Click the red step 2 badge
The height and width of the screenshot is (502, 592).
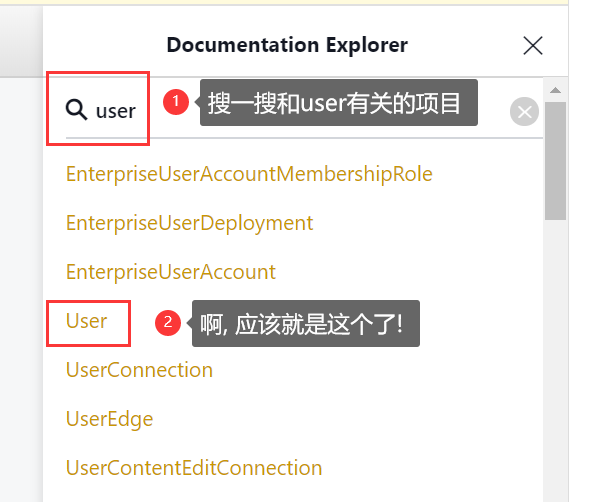(x=168, y=323)
